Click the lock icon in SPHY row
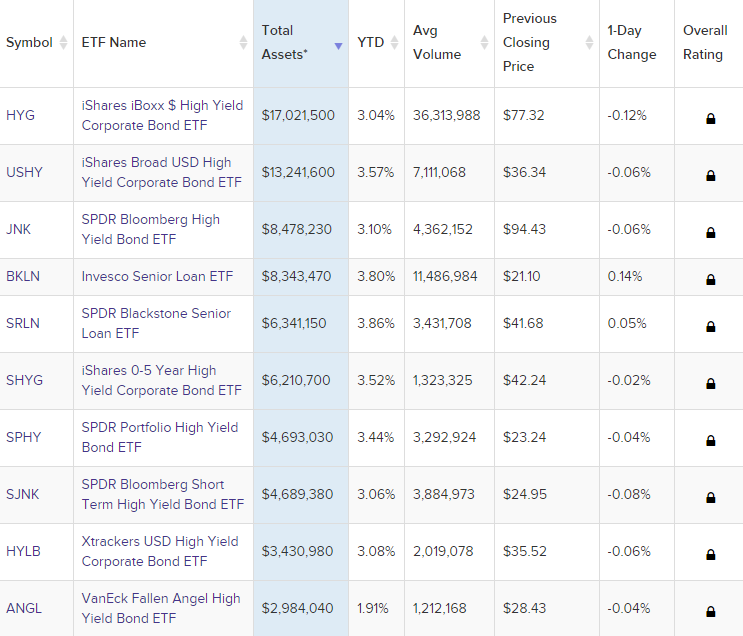This screenshot has height=636, width=743. coord(710,440)
